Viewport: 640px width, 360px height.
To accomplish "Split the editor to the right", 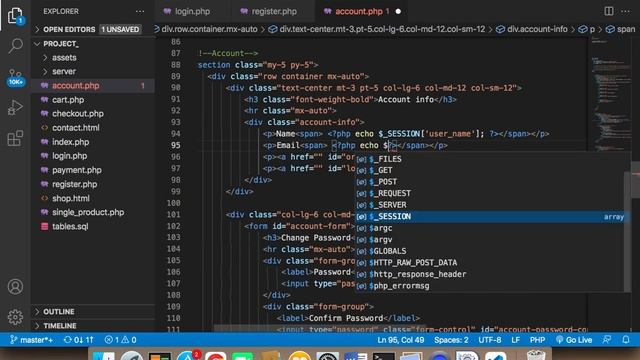I will 609,11.
